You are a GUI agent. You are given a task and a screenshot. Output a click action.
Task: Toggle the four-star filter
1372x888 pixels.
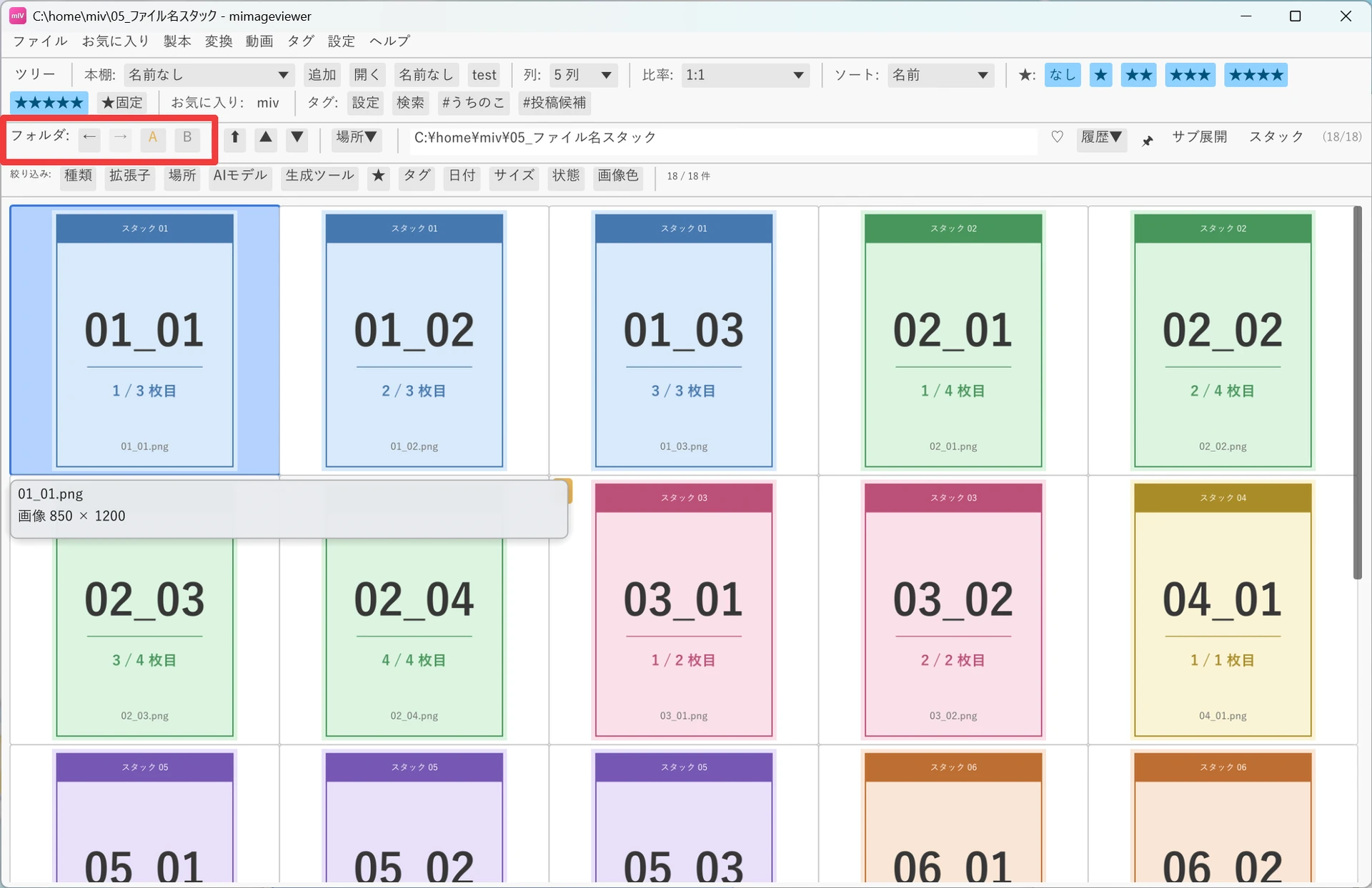coord(1256,75)
